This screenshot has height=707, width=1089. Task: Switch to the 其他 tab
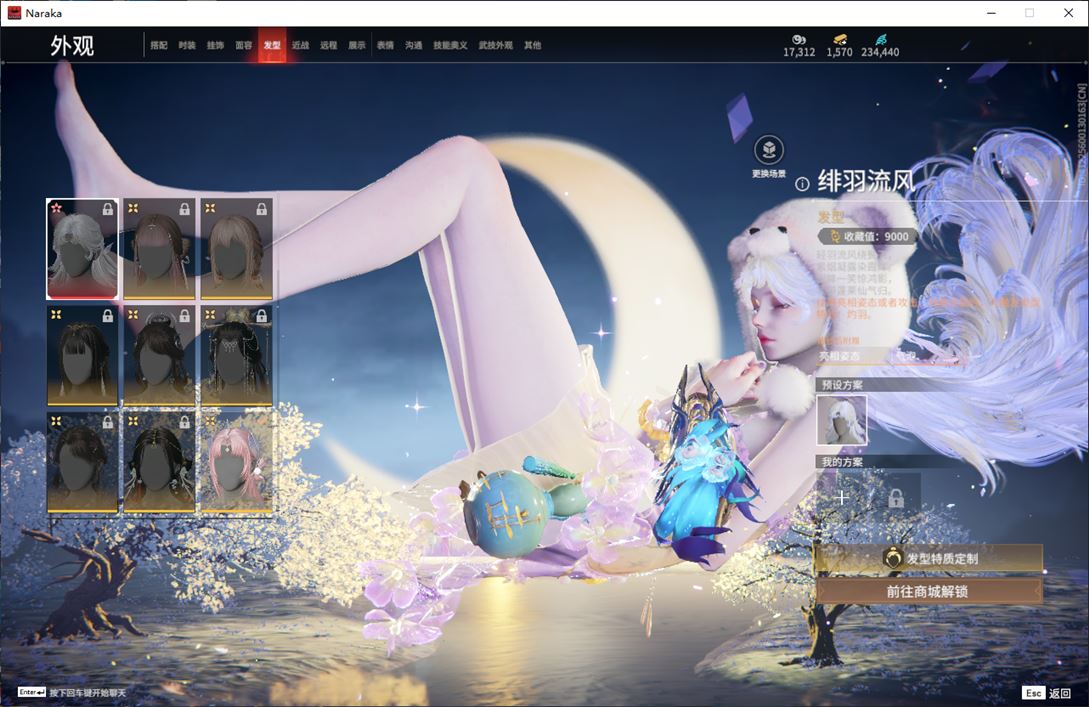click(x=533, y=45)
